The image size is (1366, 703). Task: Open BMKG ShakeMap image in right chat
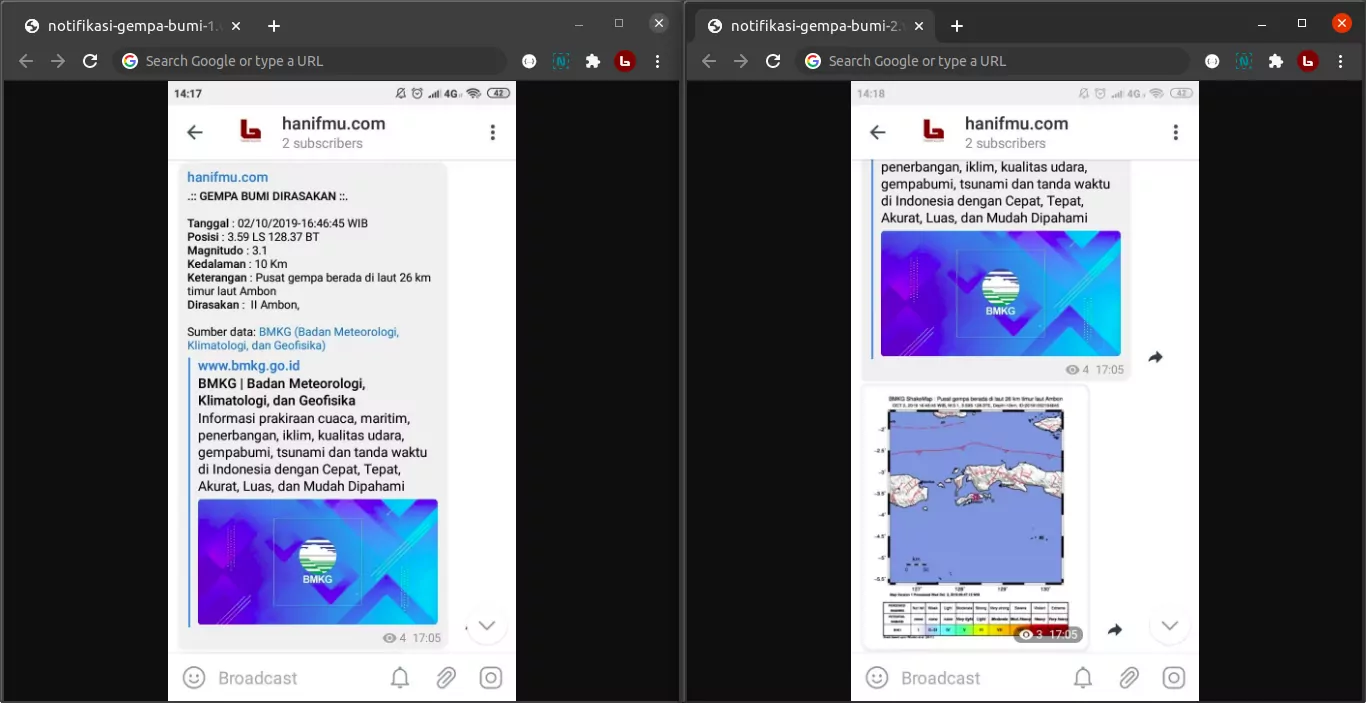(x=975, y=519)
